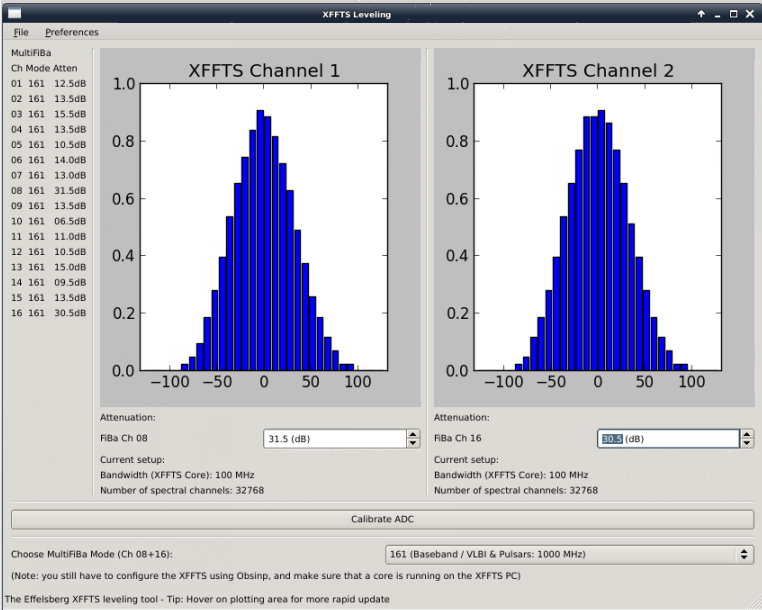The image size is (762, 610).
Task: Open the Preferences menu
Action: tap(71, 32)
